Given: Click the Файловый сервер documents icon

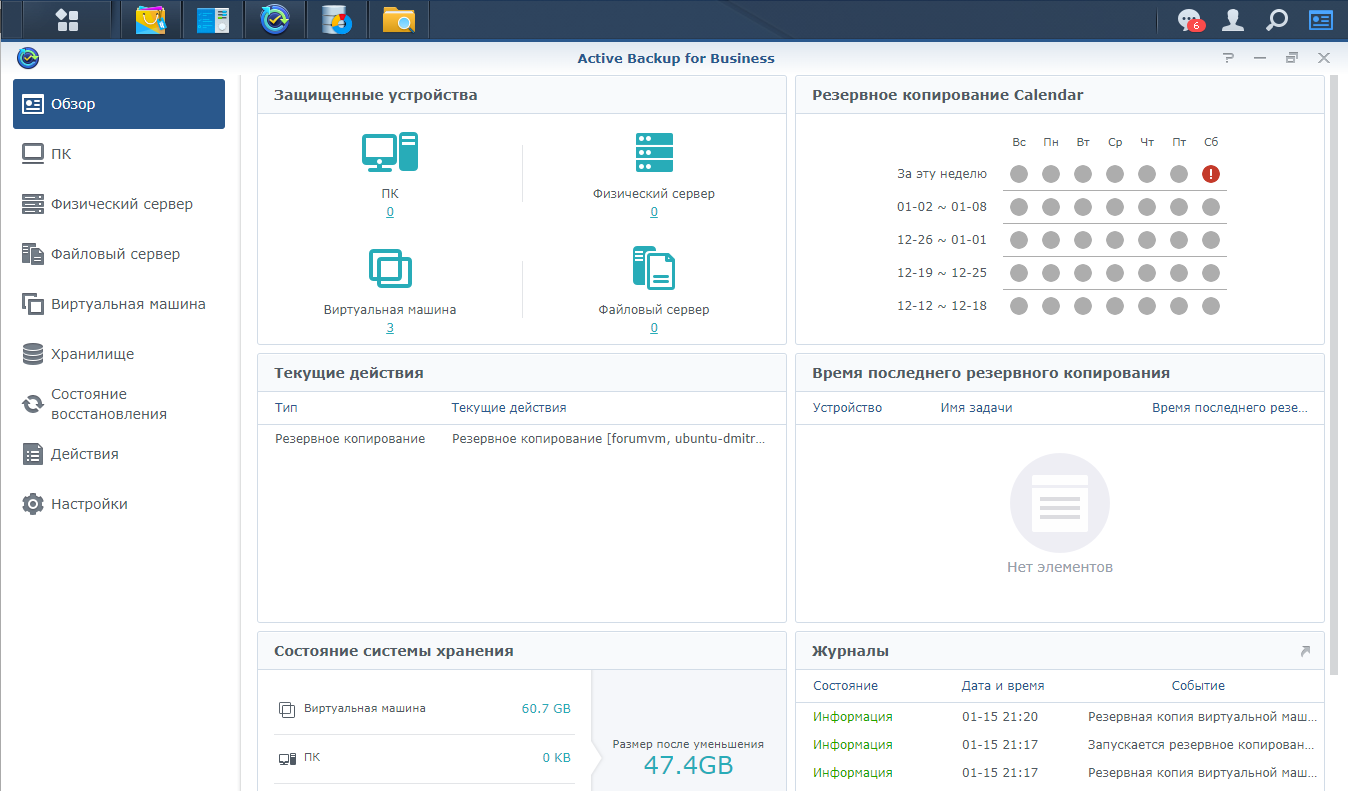Looking at the screenshot, I should click(654, 268).
